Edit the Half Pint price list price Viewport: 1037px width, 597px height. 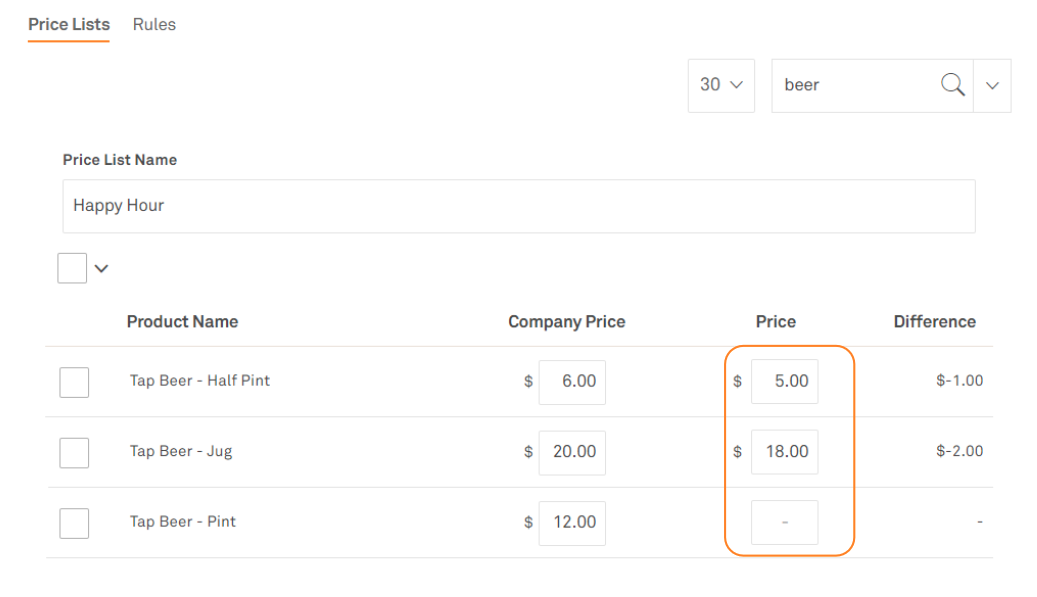785,382
